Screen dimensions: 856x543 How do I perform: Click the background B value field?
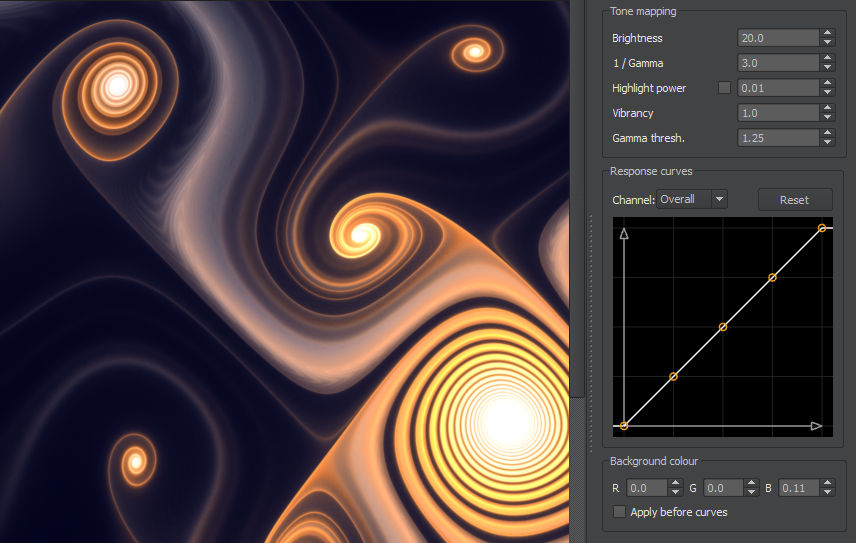799,488
